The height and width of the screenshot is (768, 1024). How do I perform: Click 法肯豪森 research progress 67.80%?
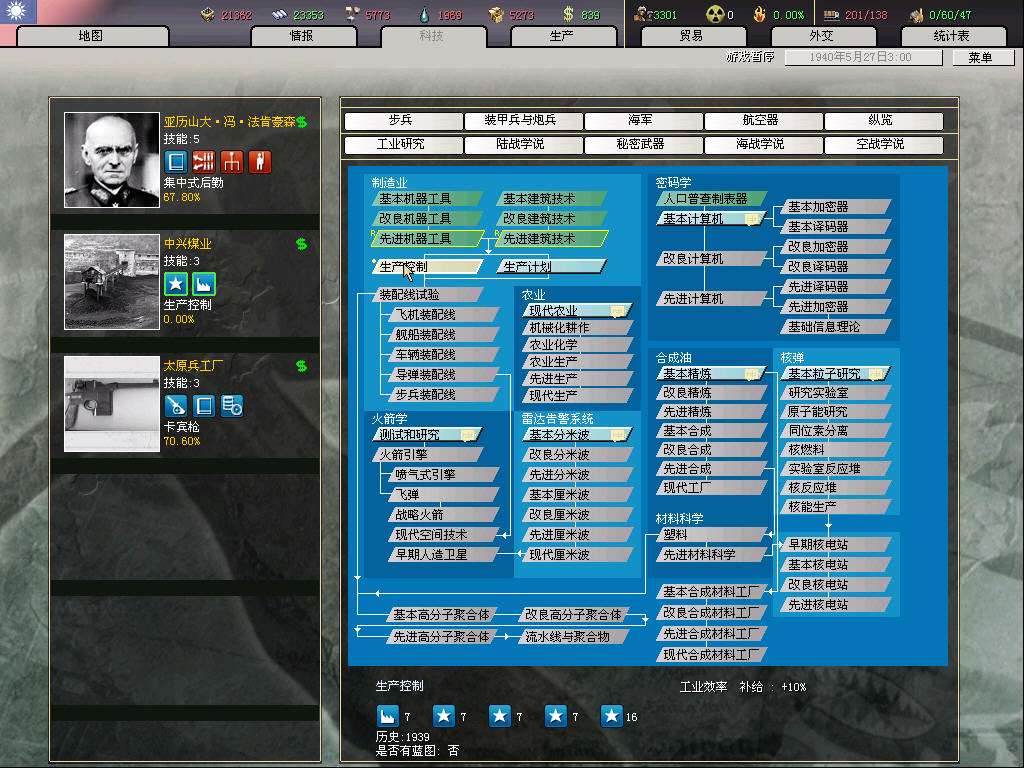(x=182, y=197)
